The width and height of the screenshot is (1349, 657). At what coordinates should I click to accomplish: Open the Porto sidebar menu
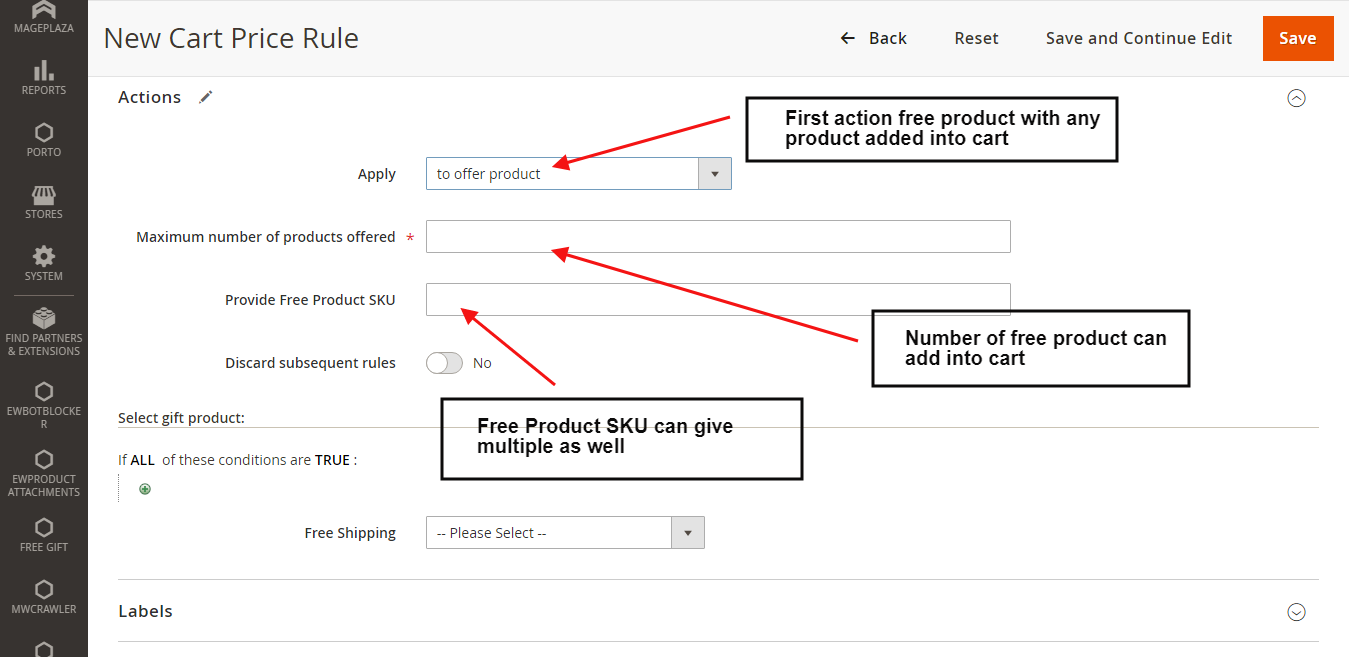(x=44, y=139)
